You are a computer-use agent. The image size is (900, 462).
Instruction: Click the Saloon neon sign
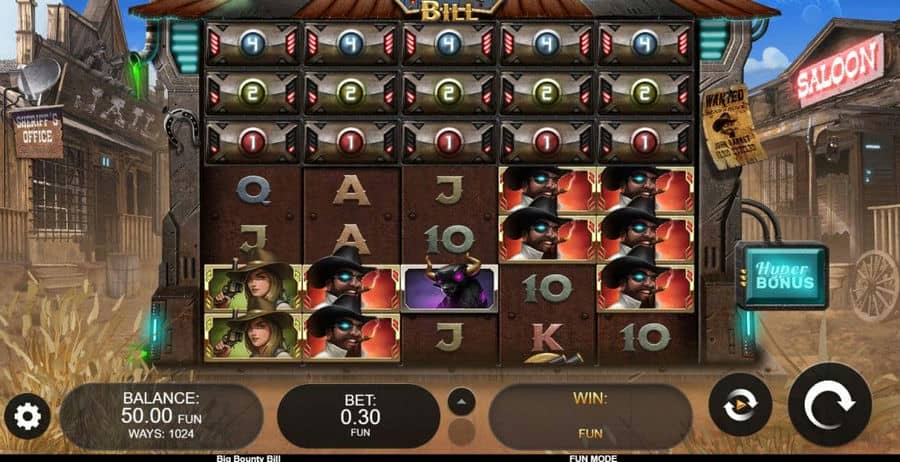click(x=839, y=70)
